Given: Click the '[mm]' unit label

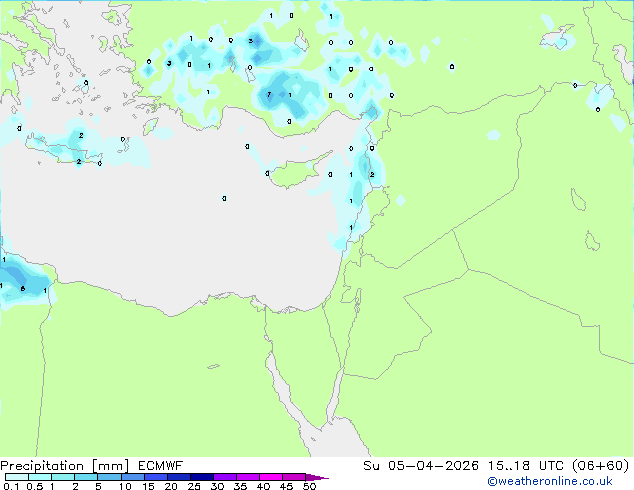Looking at the screenshot, I should pyautogui.click(x=110, y=466).
